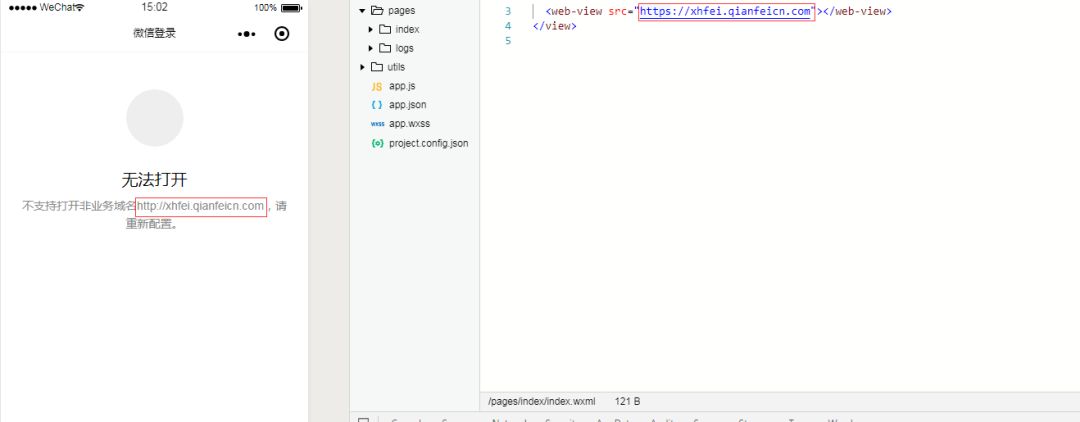Open the three-dot menu in simulator header
The height and width of the screenshot is (422, 1080).
click(247, 34)
